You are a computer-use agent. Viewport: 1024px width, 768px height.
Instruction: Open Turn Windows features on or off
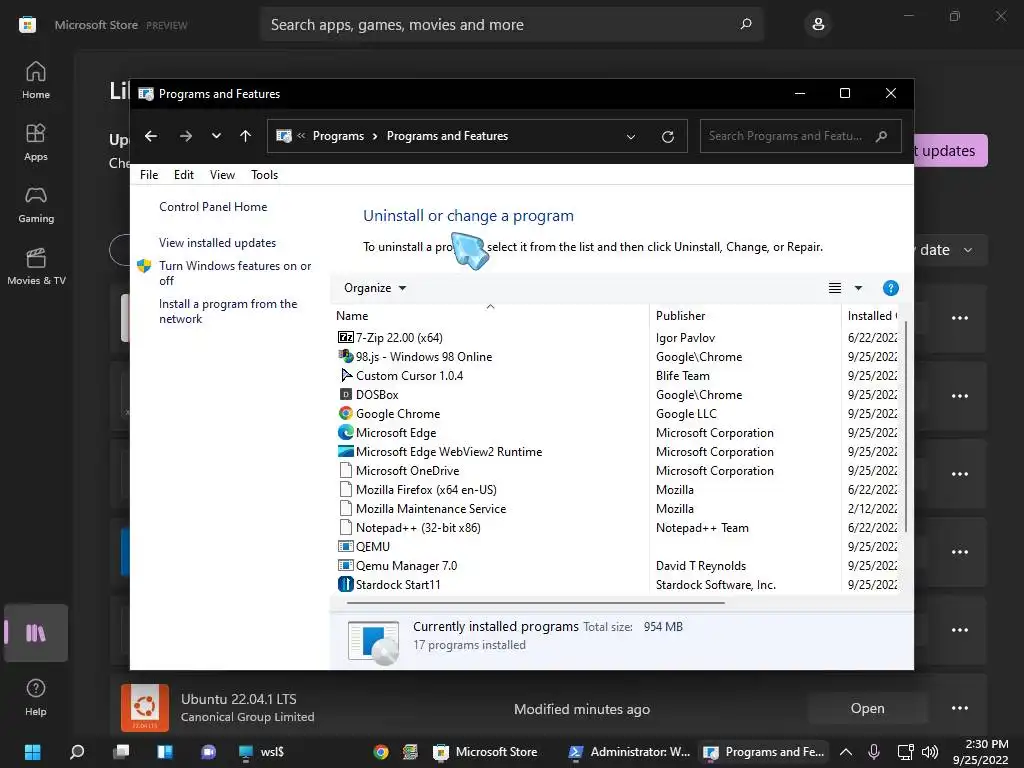pos(235,273)
